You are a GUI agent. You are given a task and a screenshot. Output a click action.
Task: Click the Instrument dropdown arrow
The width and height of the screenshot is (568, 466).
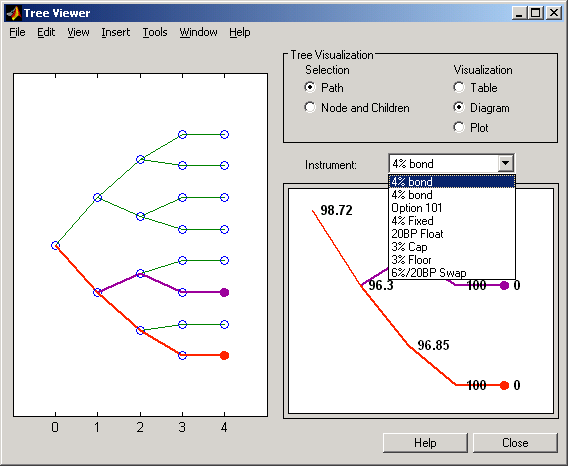tap(505, 164)
